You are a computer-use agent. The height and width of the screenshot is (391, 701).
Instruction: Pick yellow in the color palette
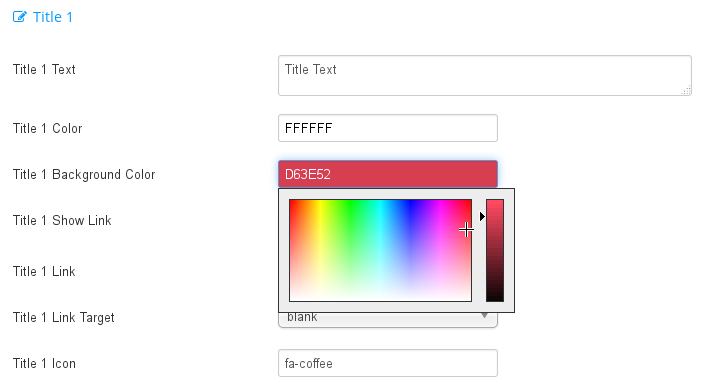pyautogui.click(x=320, y=210)
